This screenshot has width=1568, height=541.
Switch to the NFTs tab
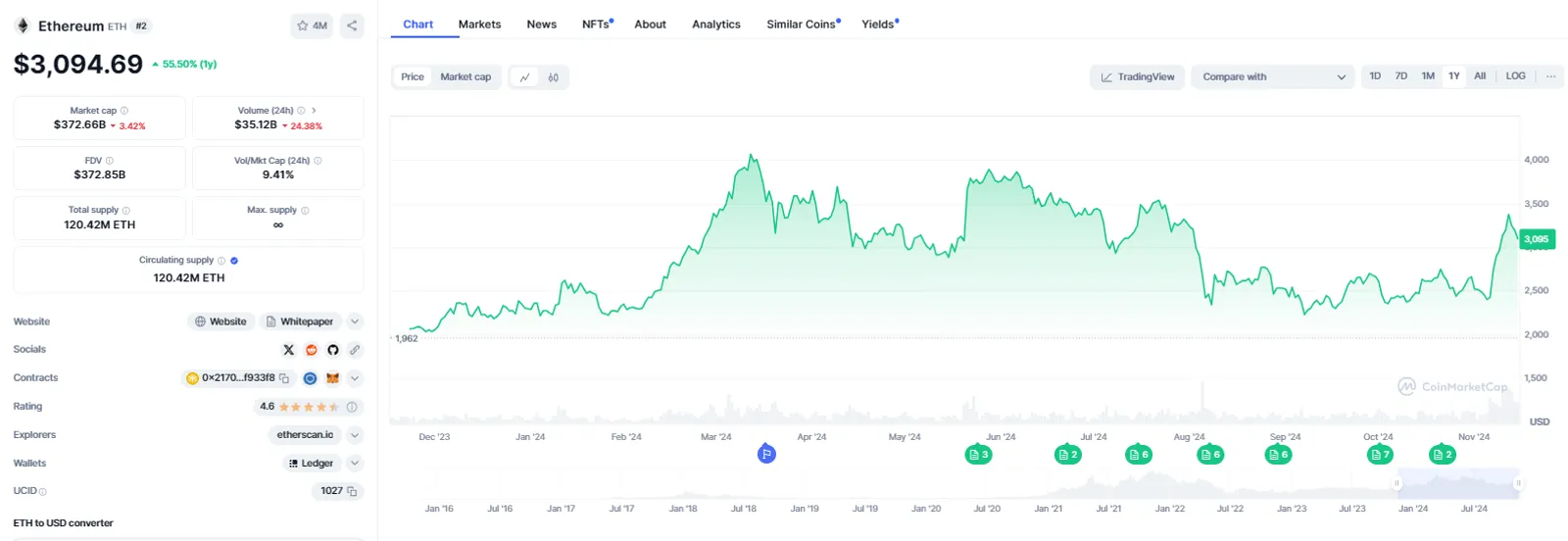[x=597, y=25]
